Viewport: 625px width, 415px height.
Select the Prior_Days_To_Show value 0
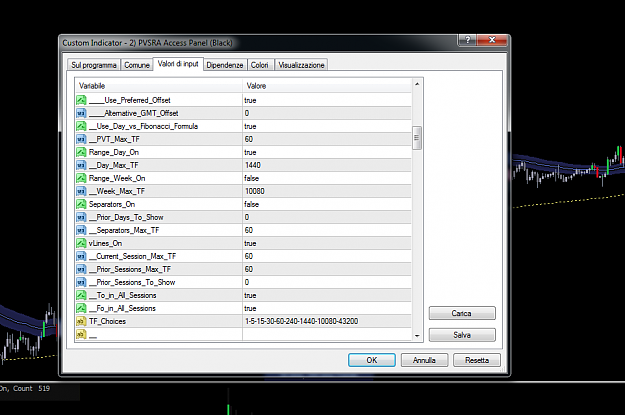(247, 217)
